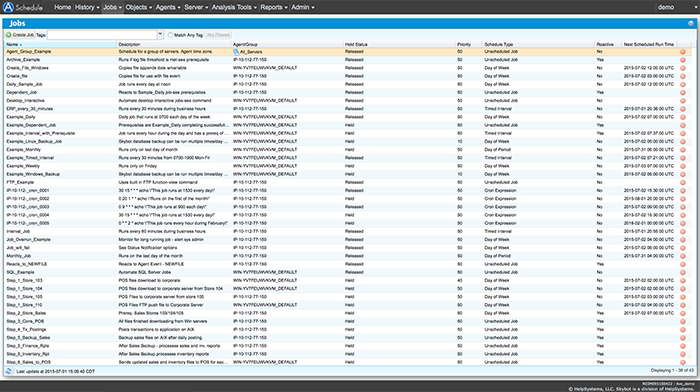The image size is (700, 392).
Task: Click red action icon for SQL_Example row
Action: click(683, 272)
